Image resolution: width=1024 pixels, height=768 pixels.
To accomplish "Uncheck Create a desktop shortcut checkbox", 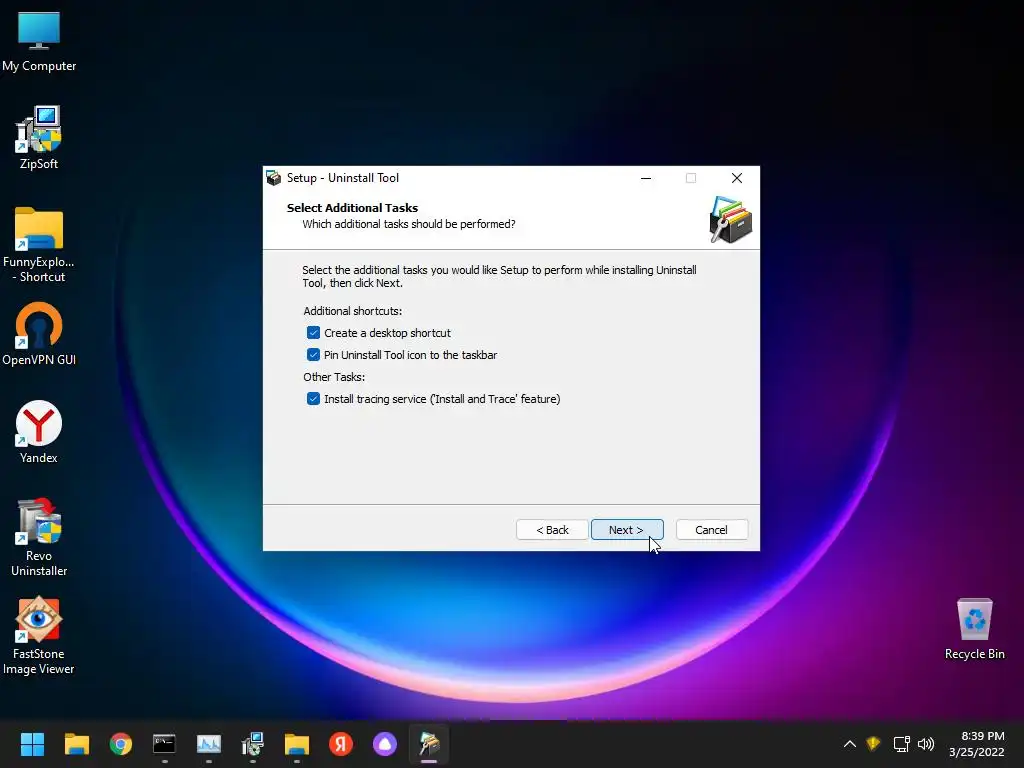I will pos(313,333).
